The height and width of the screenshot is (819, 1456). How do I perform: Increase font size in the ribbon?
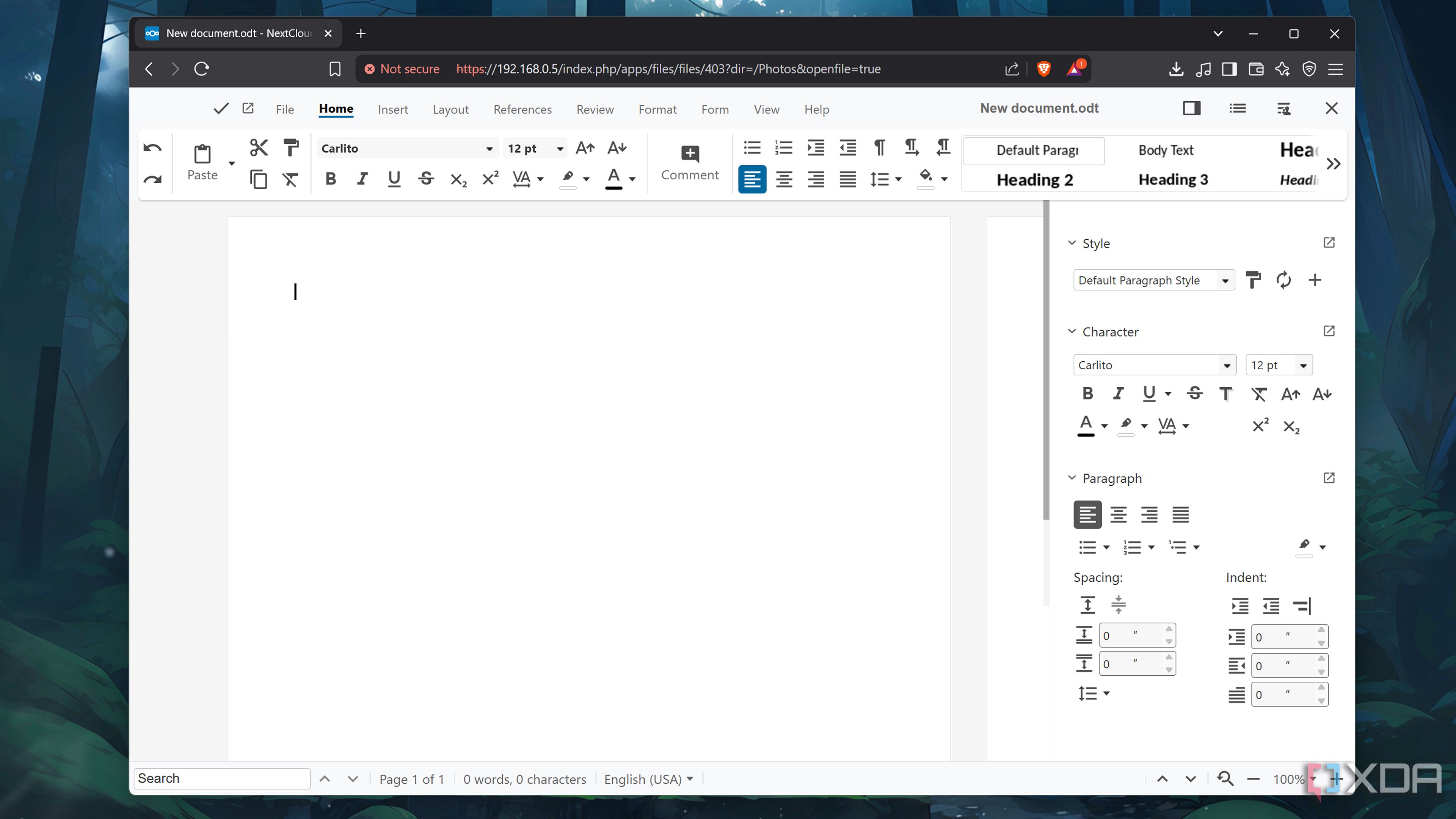click(x=585, y=148)
